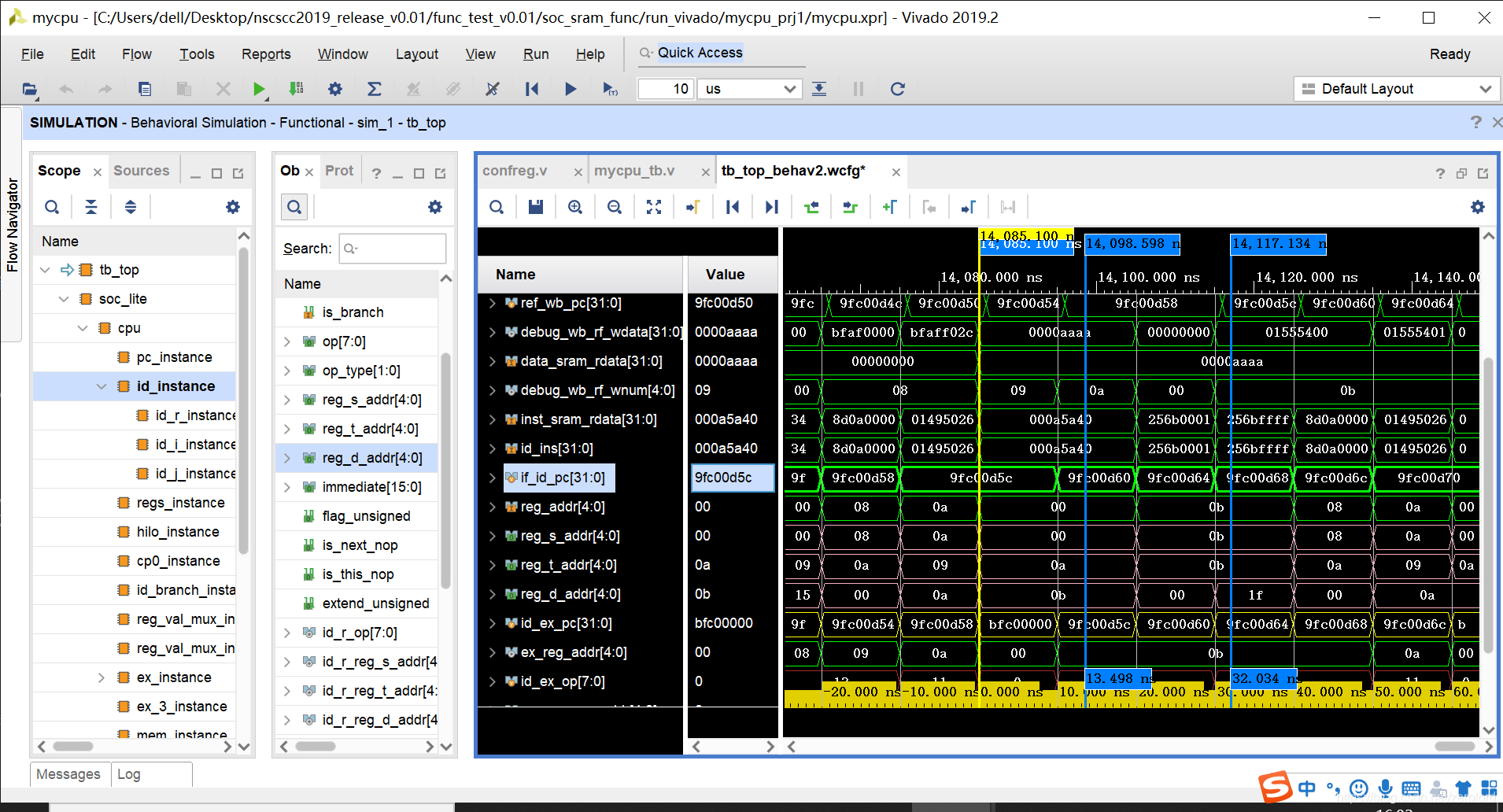Click the 14,098.598 ns timeline marker
Screen dimensions: 1503x812
click(1132, 244)
